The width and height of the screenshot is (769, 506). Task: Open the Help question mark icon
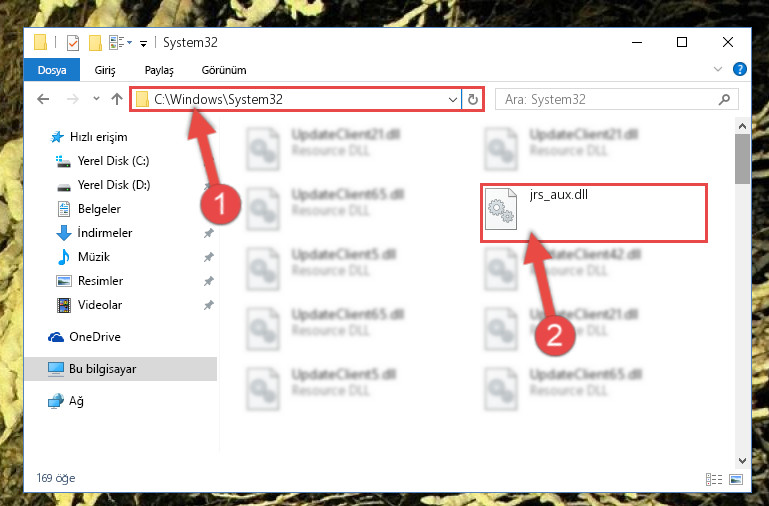click(x=740, y=69)
